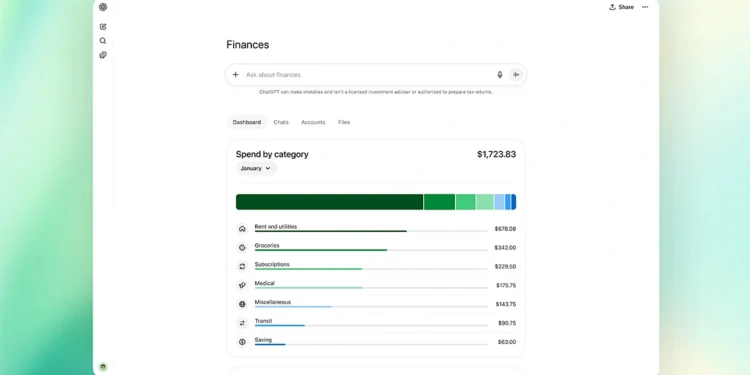The image size is (750, 375).
Task: Click the Groceries category icon
Action: click(242, 248)
